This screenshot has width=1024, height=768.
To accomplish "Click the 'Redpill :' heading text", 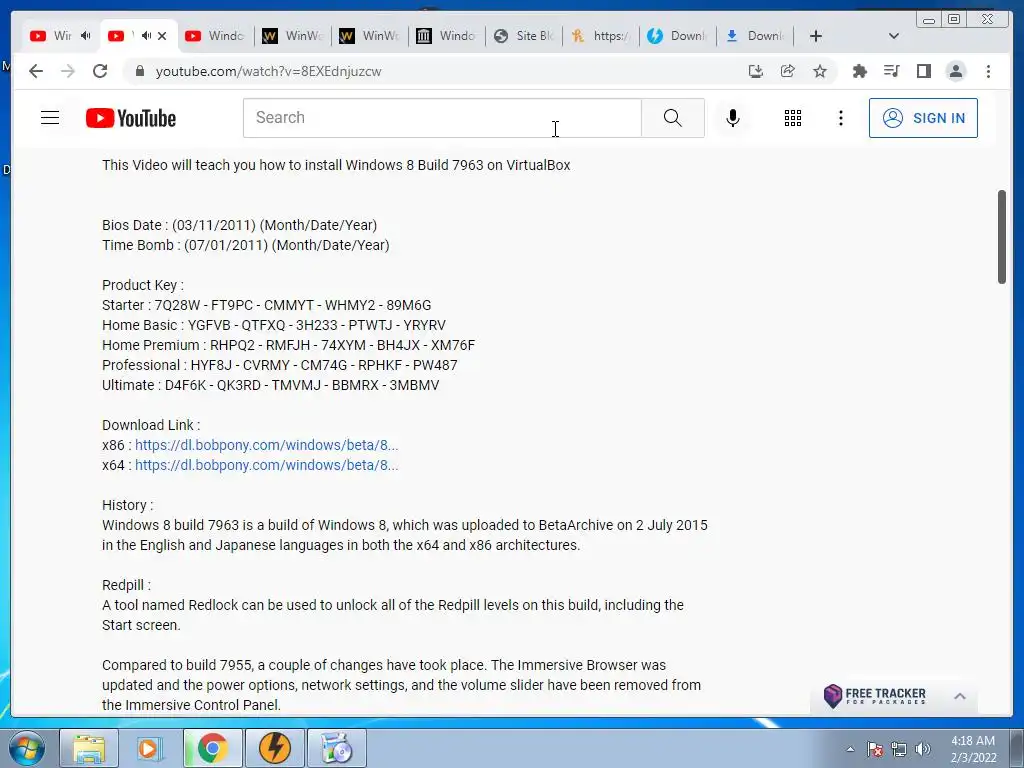I will coord(126,585).
